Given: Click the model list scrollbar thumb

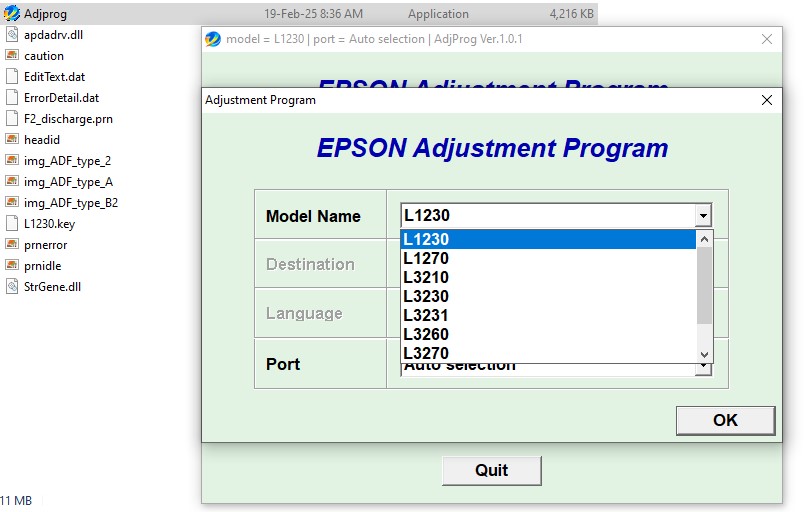Looking at the screenshot, I should click(704, 286).
